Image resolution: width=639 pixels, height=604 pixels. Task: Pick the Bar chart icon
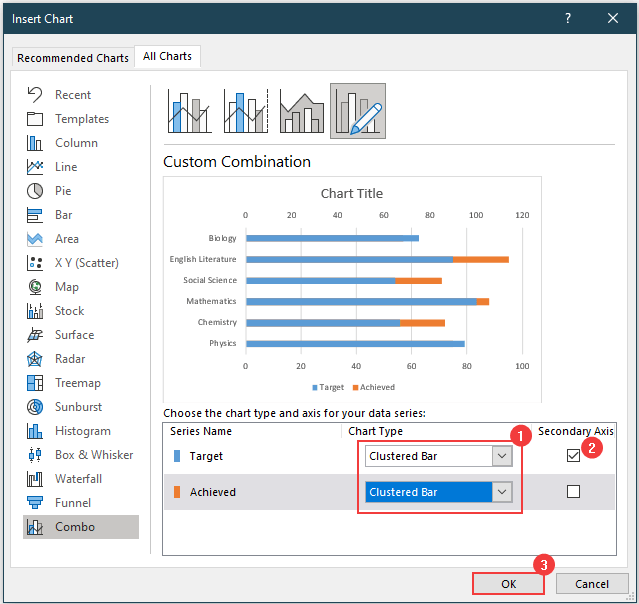[x=35, y=215]
